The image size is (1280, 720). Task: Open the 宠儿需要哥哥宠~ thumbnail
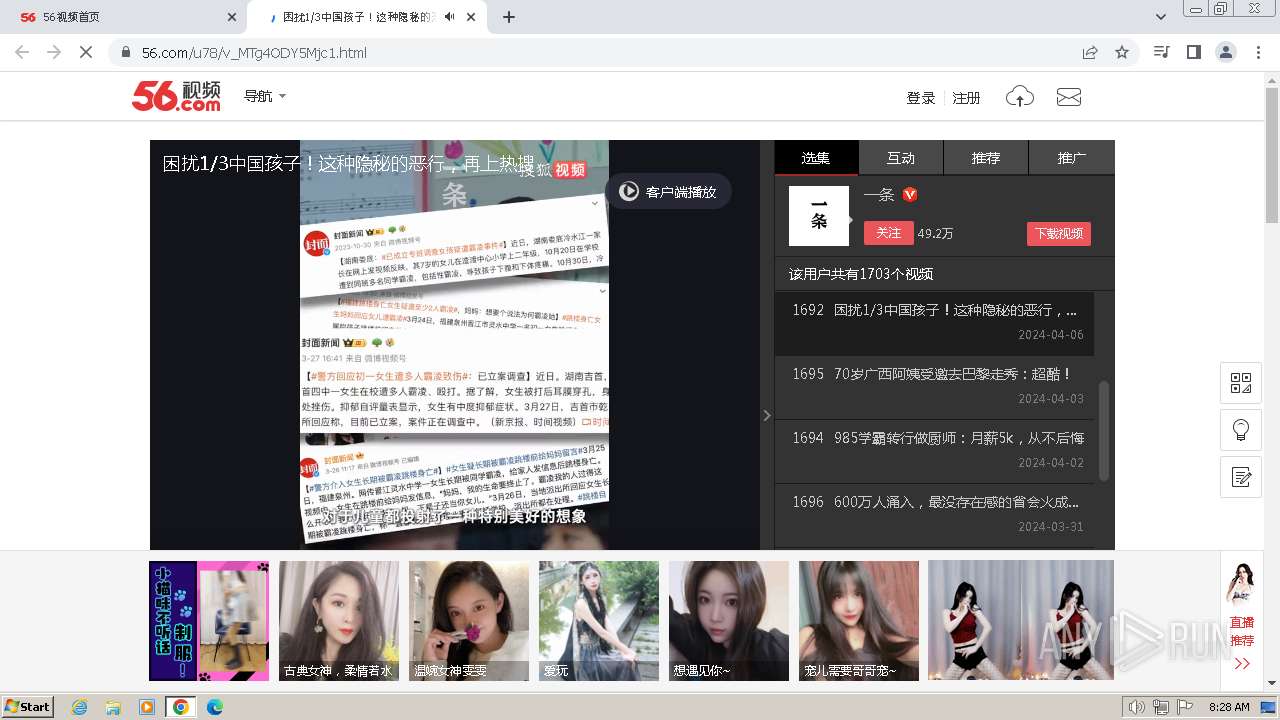[859, 621]
